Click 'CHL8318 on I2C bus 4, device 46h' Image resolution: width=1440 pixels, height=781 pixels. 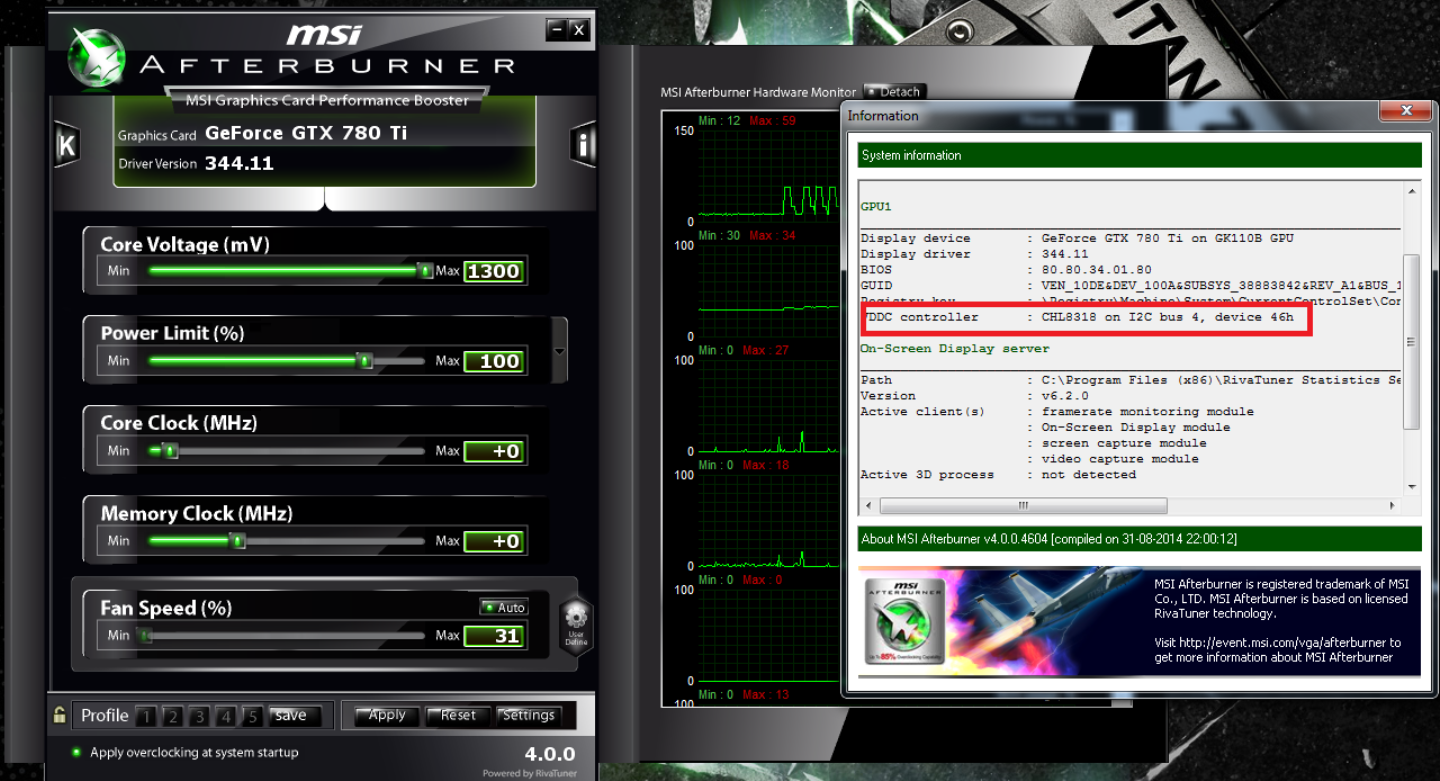point(1167,317)
